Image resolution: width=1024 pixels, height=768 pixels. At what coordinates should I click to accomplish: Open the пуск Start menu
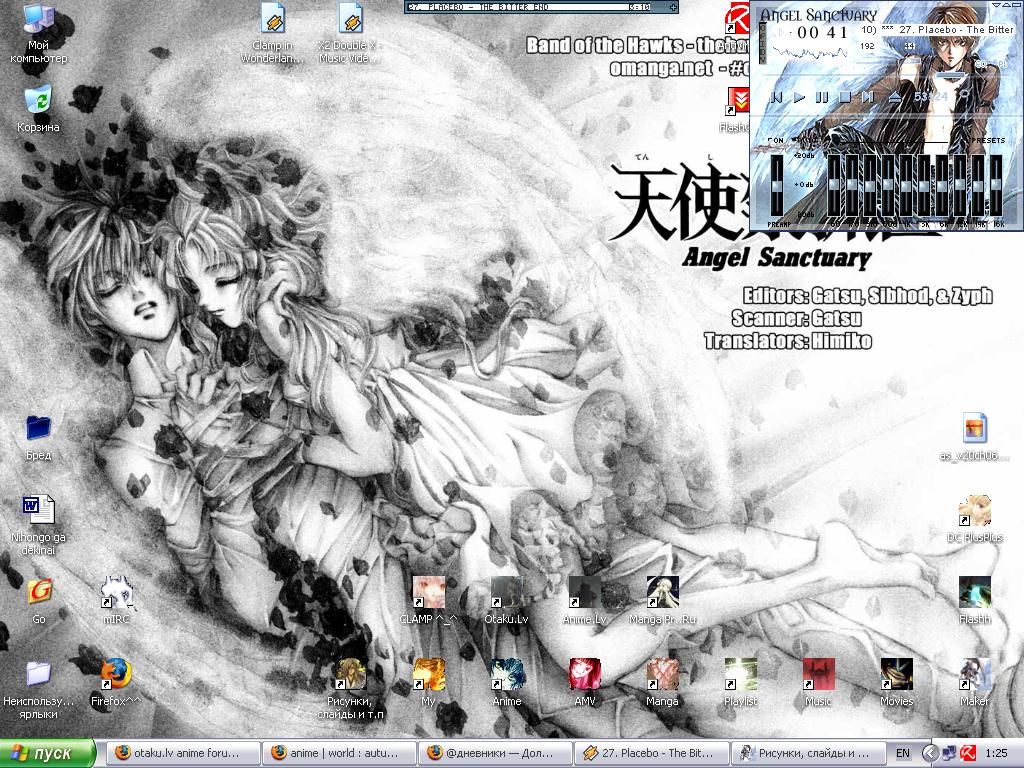click(48, 753)
